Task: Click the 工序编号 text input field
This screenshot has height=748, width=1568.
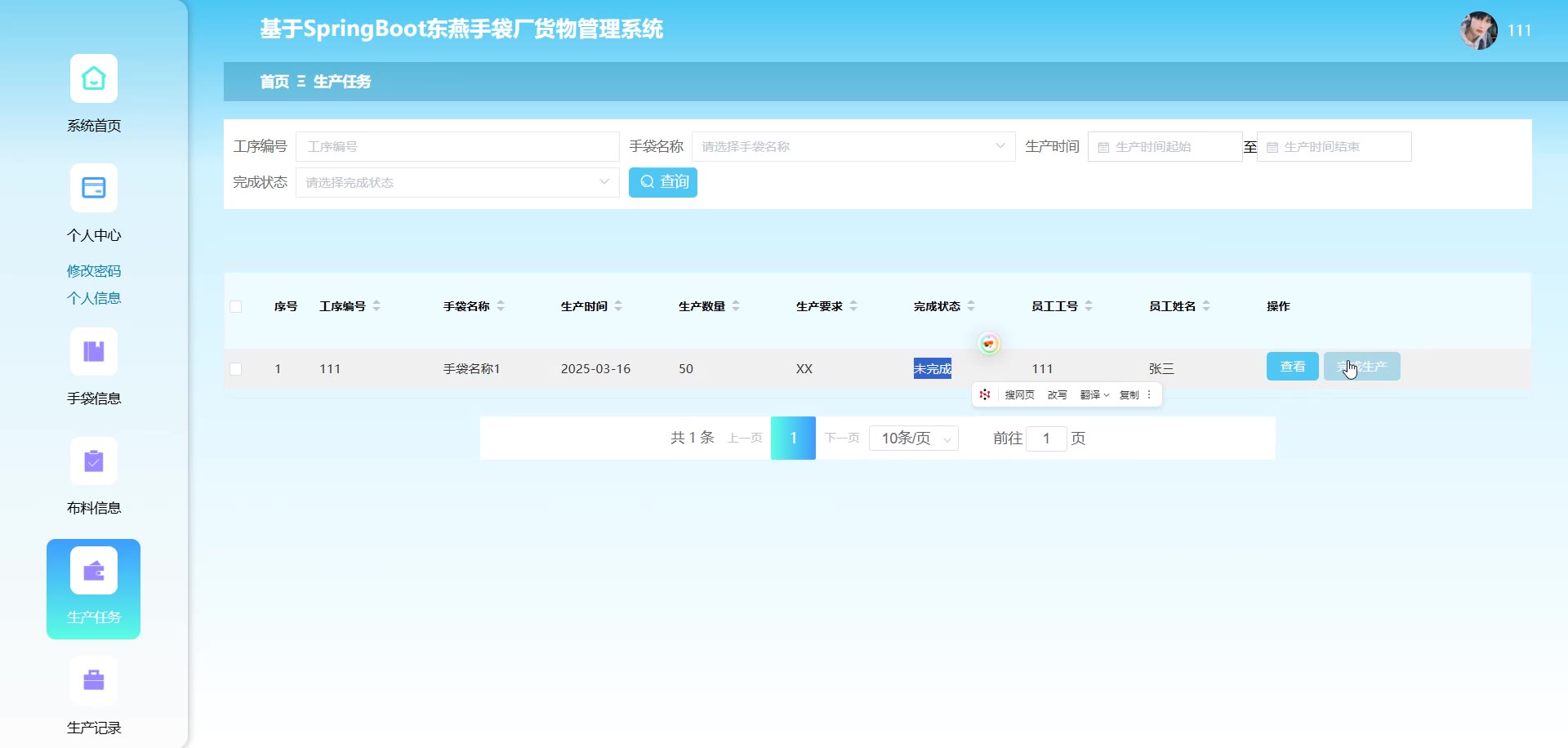Action: coord(457,147)
